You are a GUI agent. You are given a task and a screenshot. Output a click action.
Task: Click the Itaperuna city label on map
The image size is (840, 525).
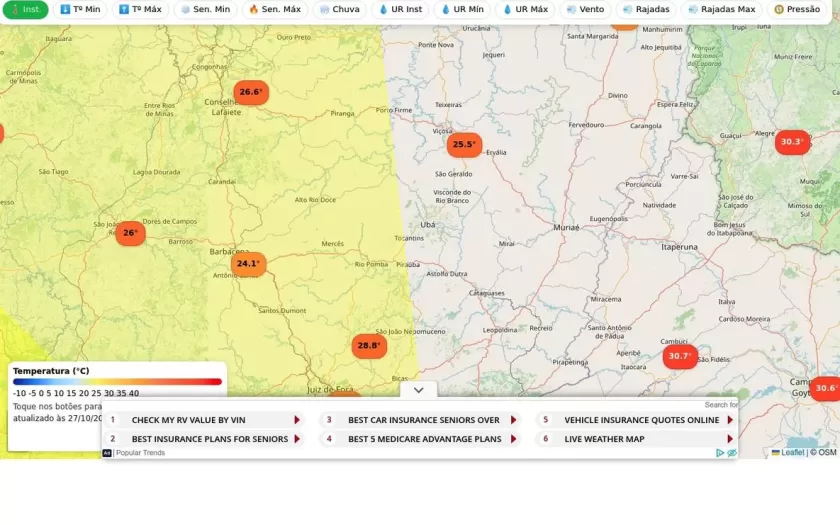(679, 247)
